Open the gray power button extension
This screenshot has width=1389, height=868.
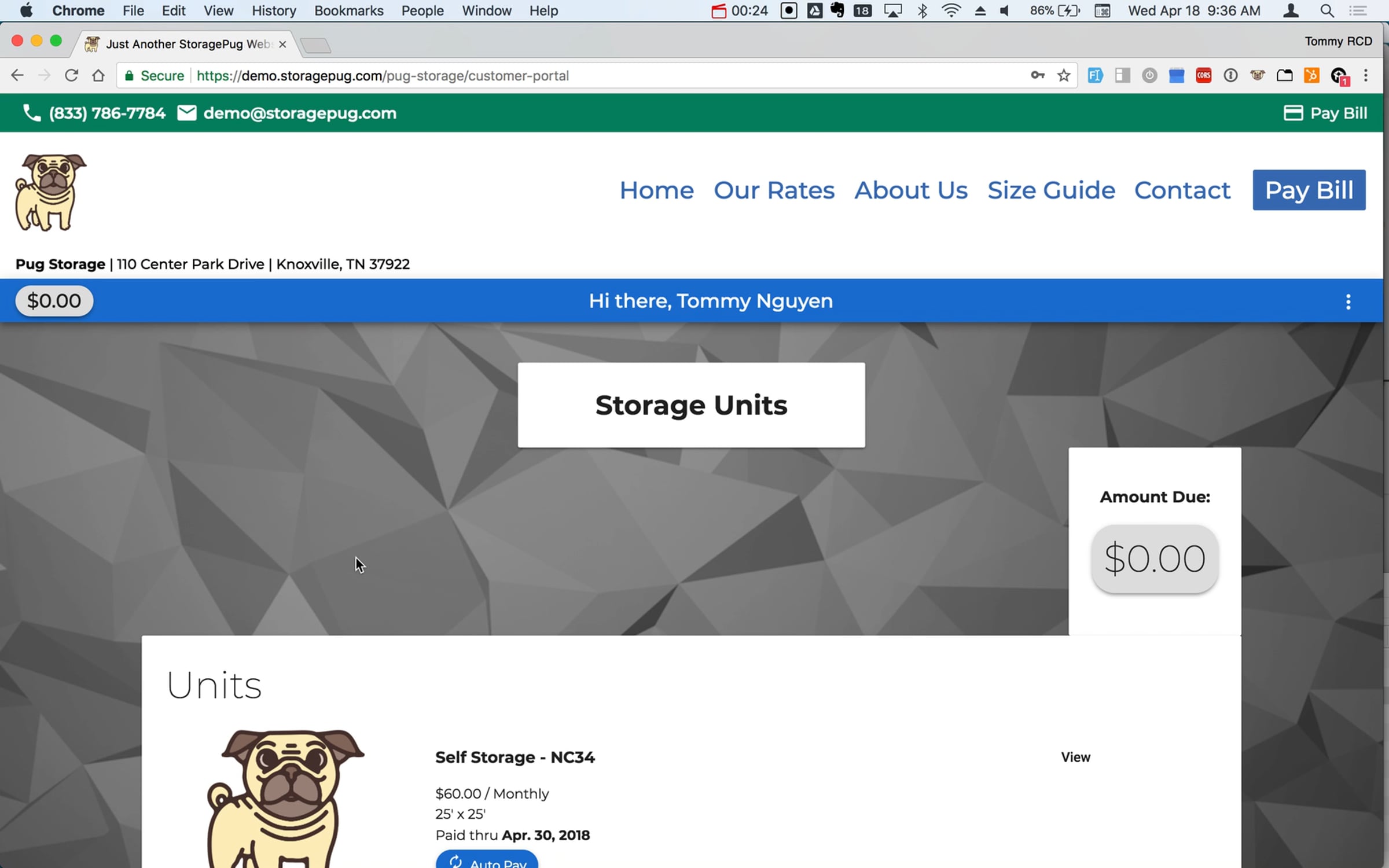(x=1149, y=76)
